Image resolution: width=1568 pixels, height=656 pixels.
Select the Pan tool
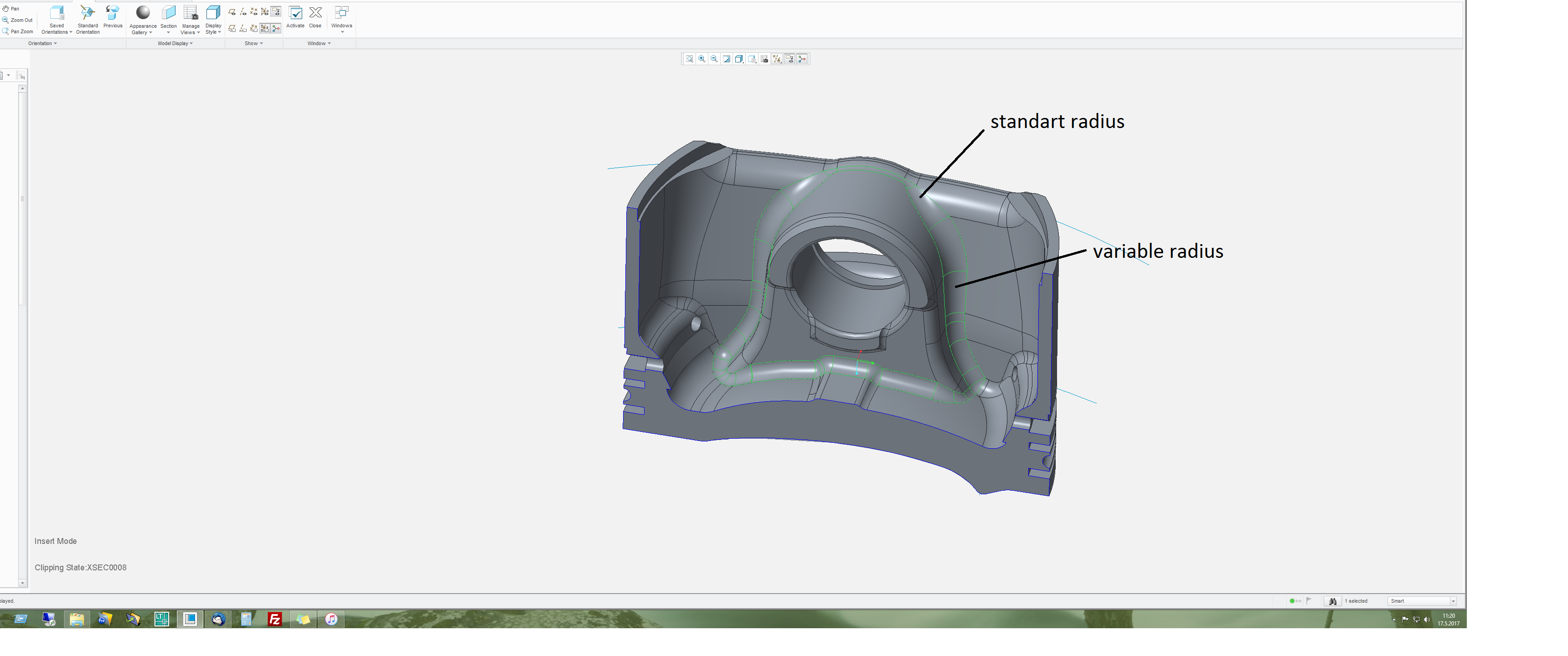click(11, 9)
